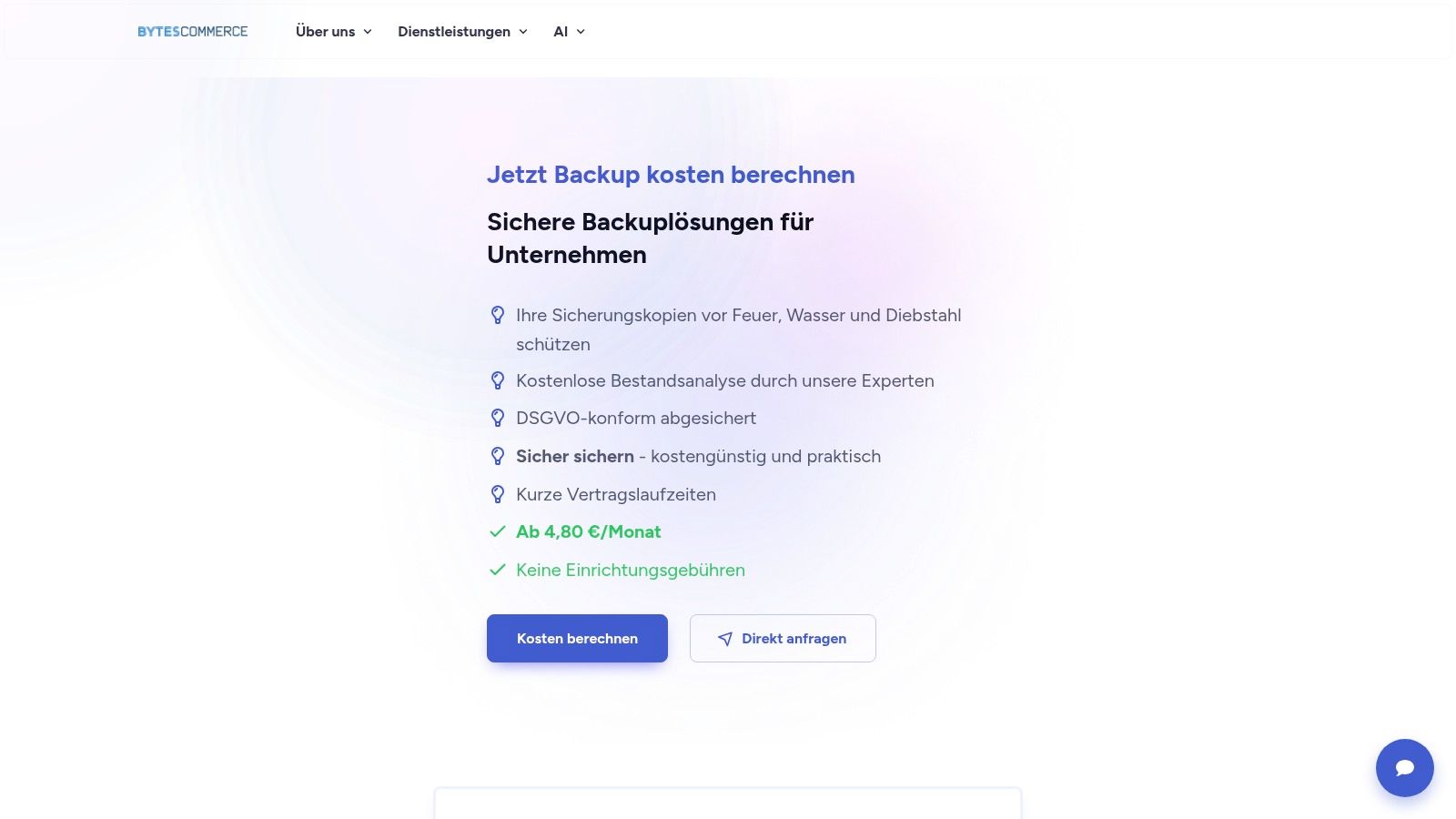The image size is (1456, 819).
Task: Click the Kosten berechnen button
Action: 577,638
